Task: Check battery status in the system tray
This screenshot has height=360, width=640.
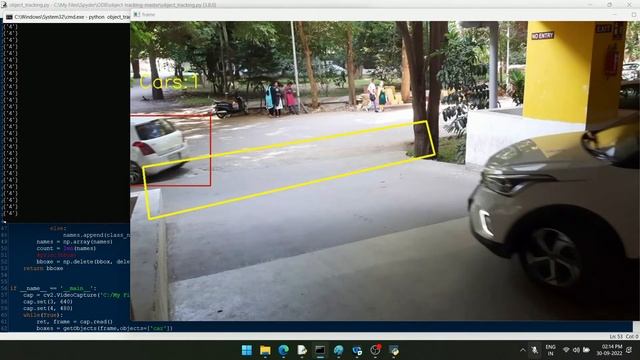Action: (586, 350)
